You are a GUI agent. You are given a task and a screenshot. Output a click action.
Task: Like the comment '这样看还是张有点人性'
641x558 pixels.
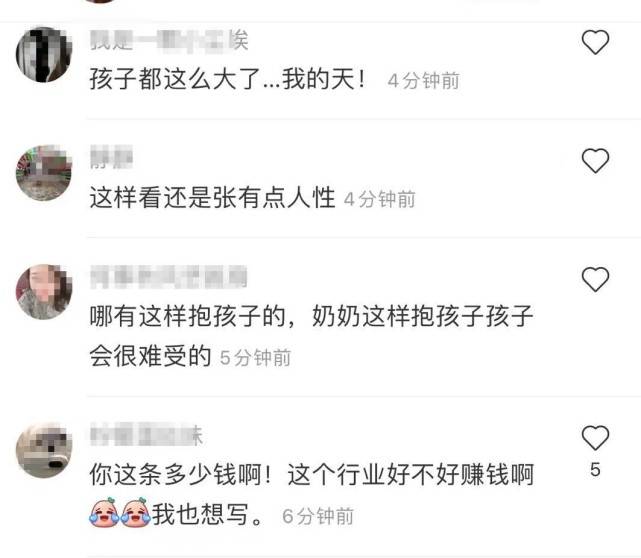[595, 160]
